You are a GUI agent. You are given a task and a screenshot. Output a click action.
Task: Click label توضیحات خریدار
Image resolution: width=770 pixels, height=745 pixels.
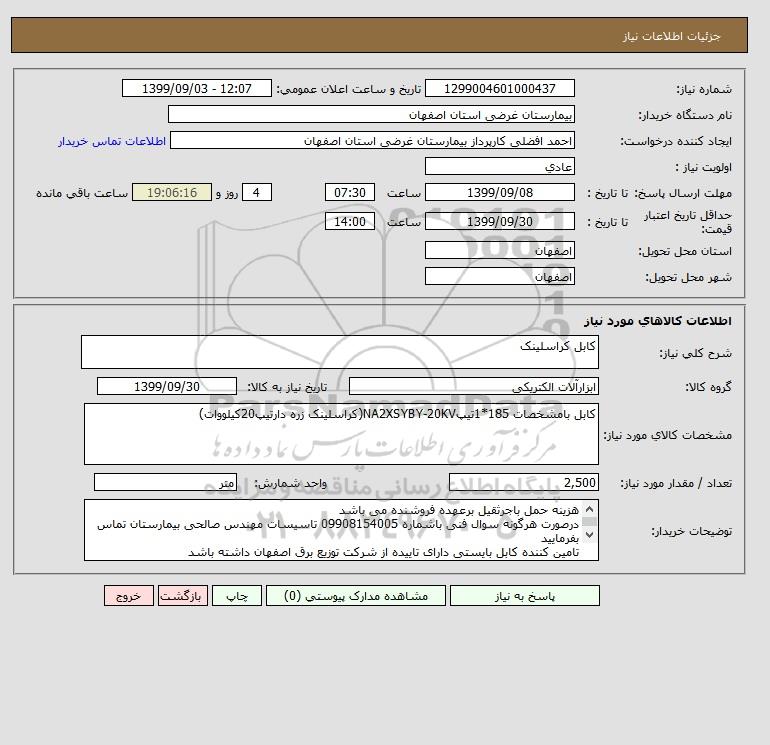coord(691,531)
